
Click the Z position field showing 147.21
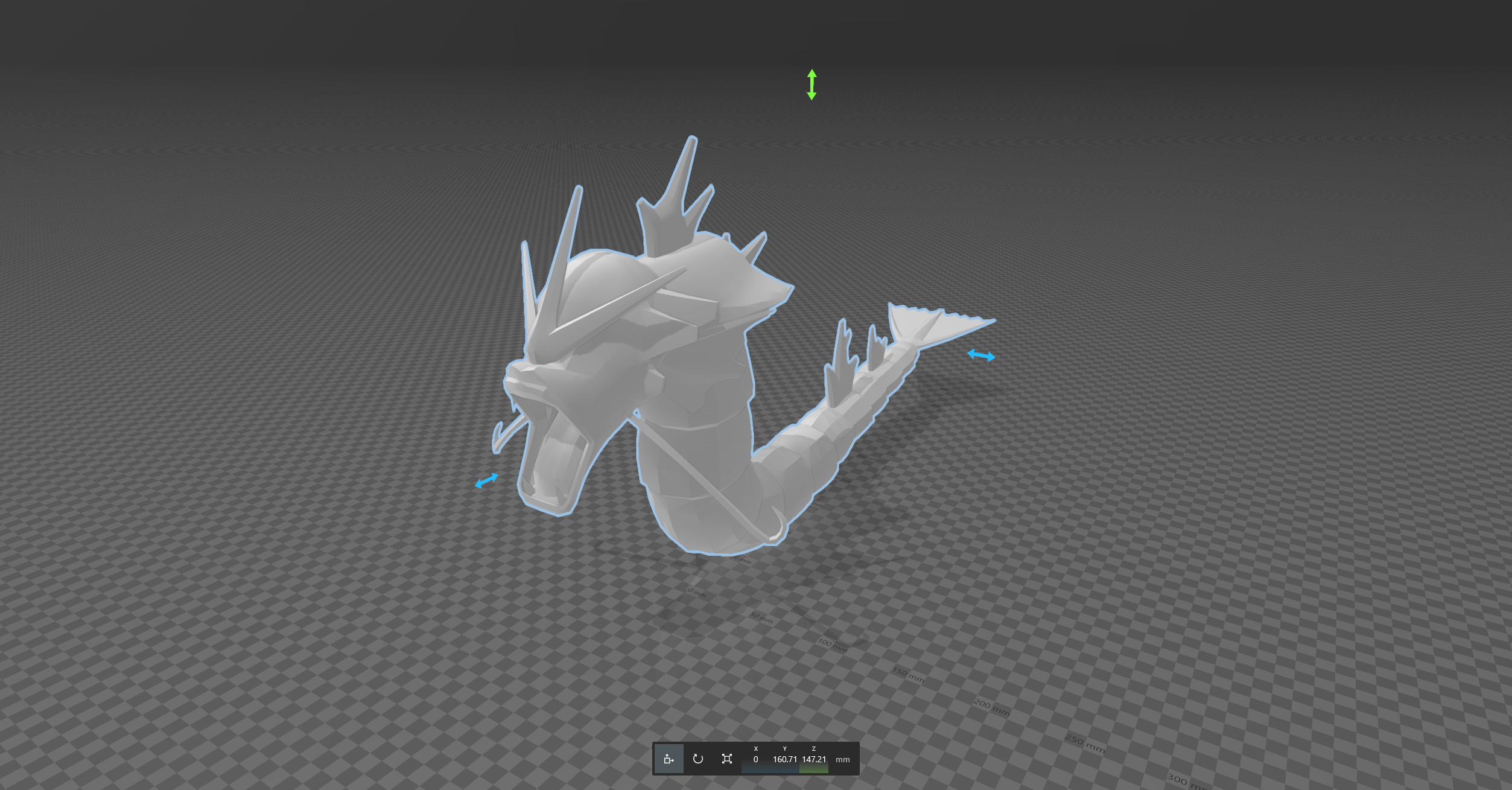click(x=814, y=759)
